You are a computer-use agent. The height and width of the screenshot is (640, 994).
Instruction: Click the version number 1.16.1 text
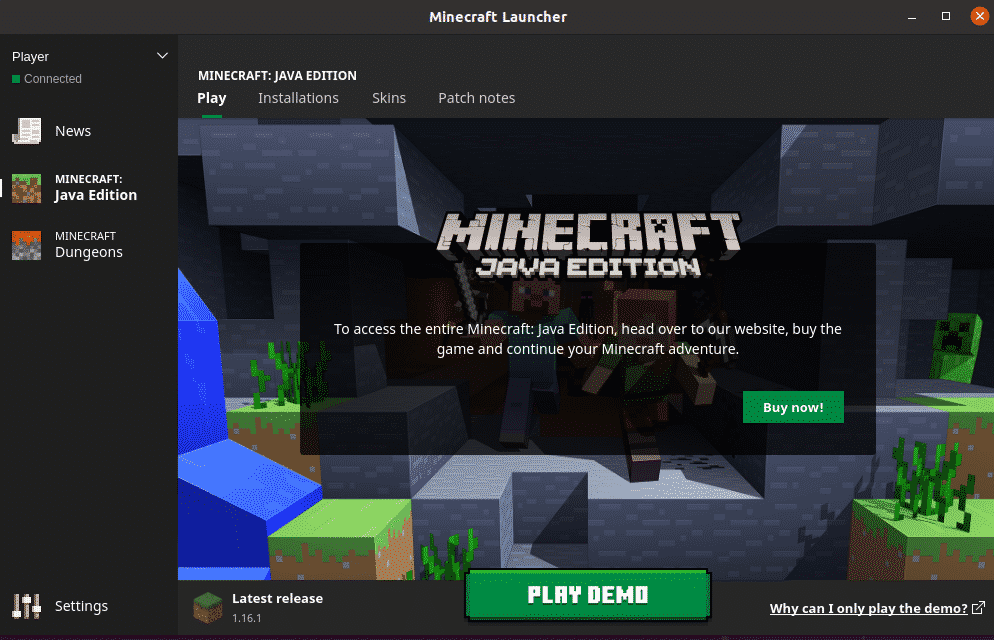pos(247,618)
